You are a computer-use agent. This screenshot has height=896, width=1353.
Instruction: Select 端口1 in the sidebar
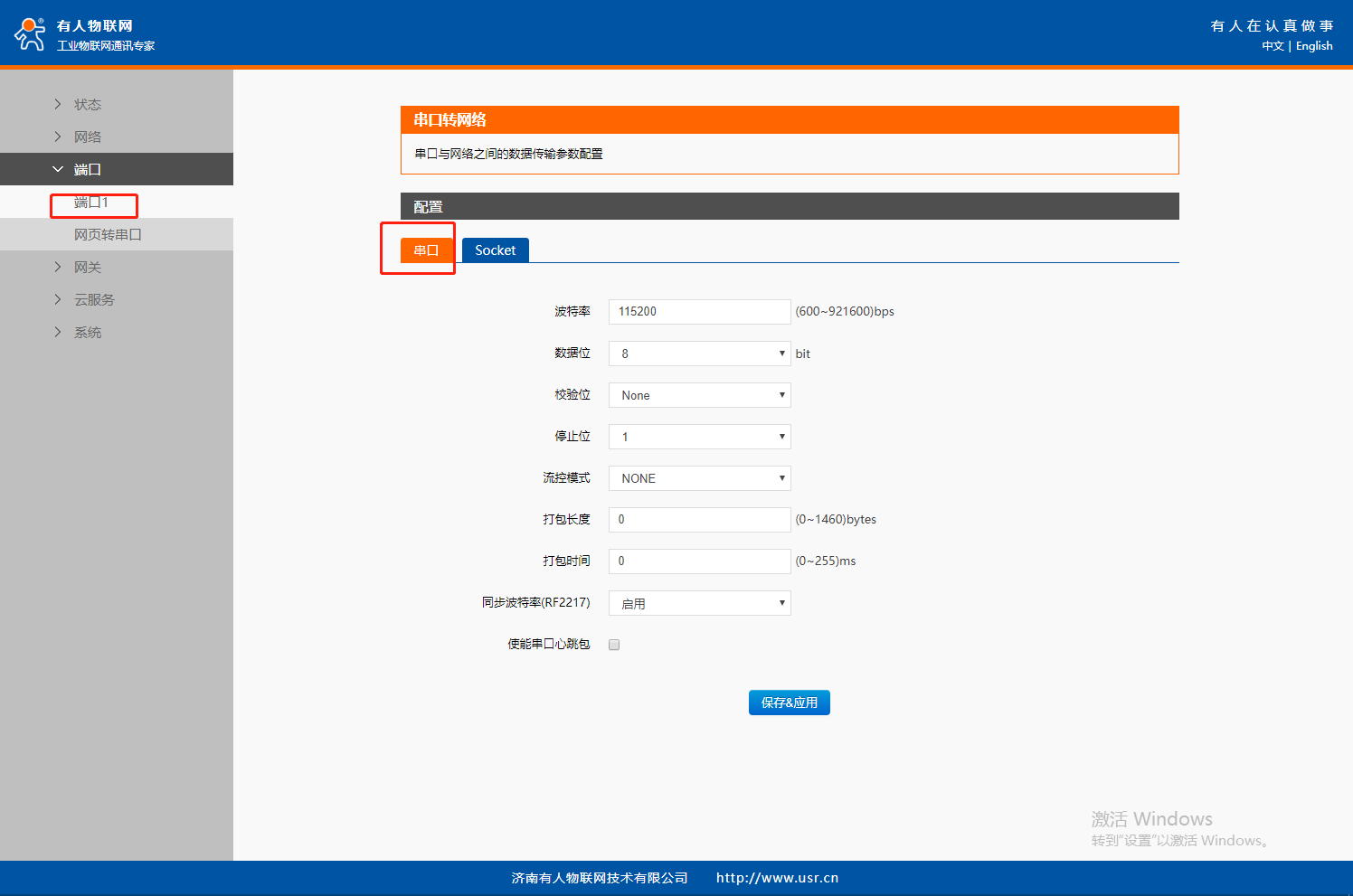point(91,203)
